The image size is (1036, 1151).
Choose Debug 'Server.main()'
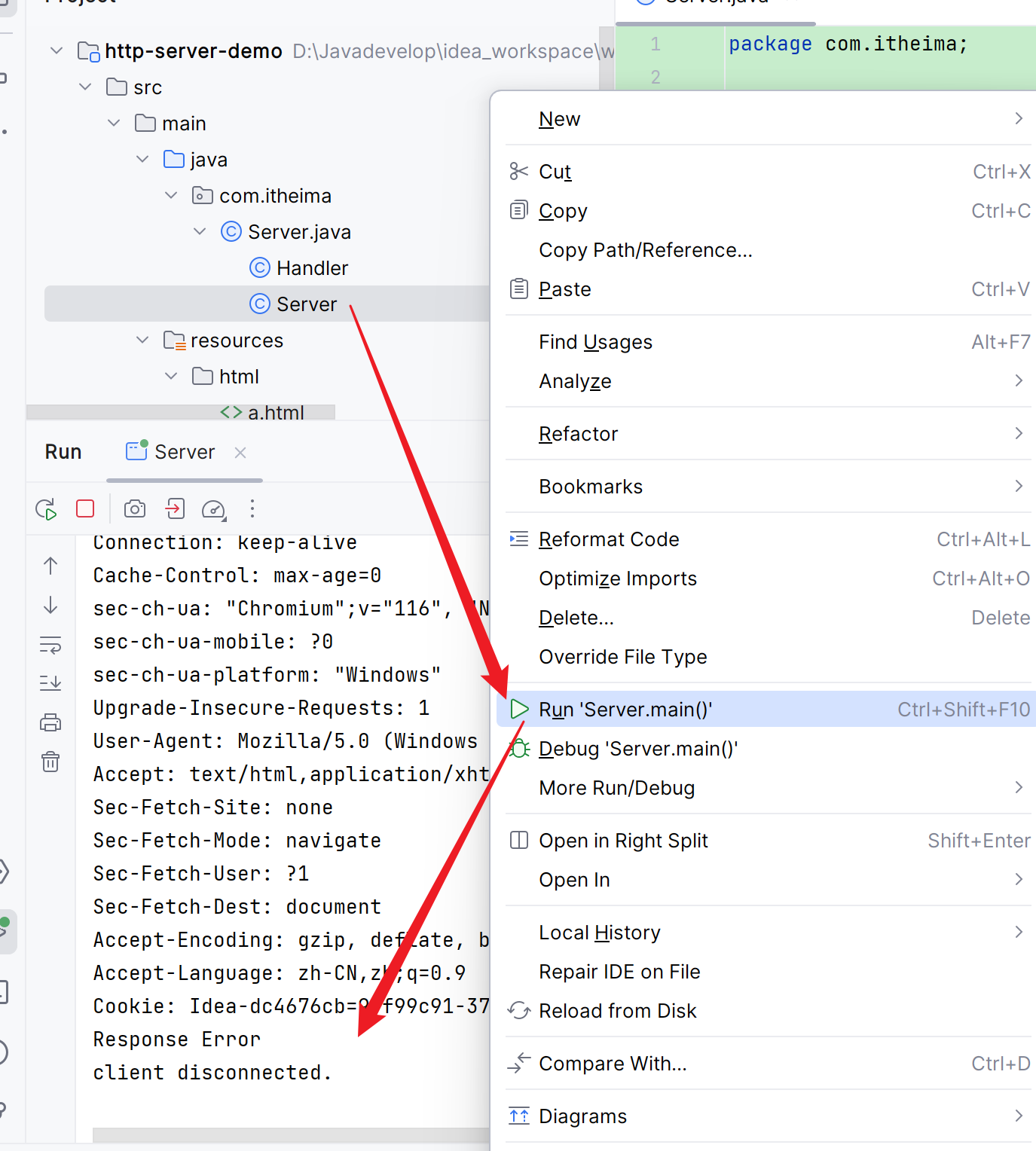[767, 749]
